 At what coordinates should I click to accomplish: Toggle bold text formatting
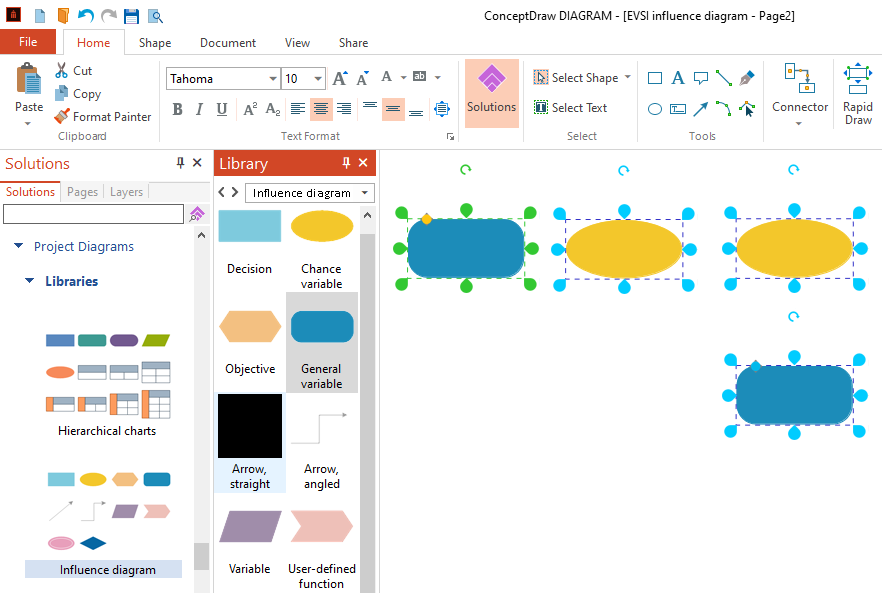177,109
